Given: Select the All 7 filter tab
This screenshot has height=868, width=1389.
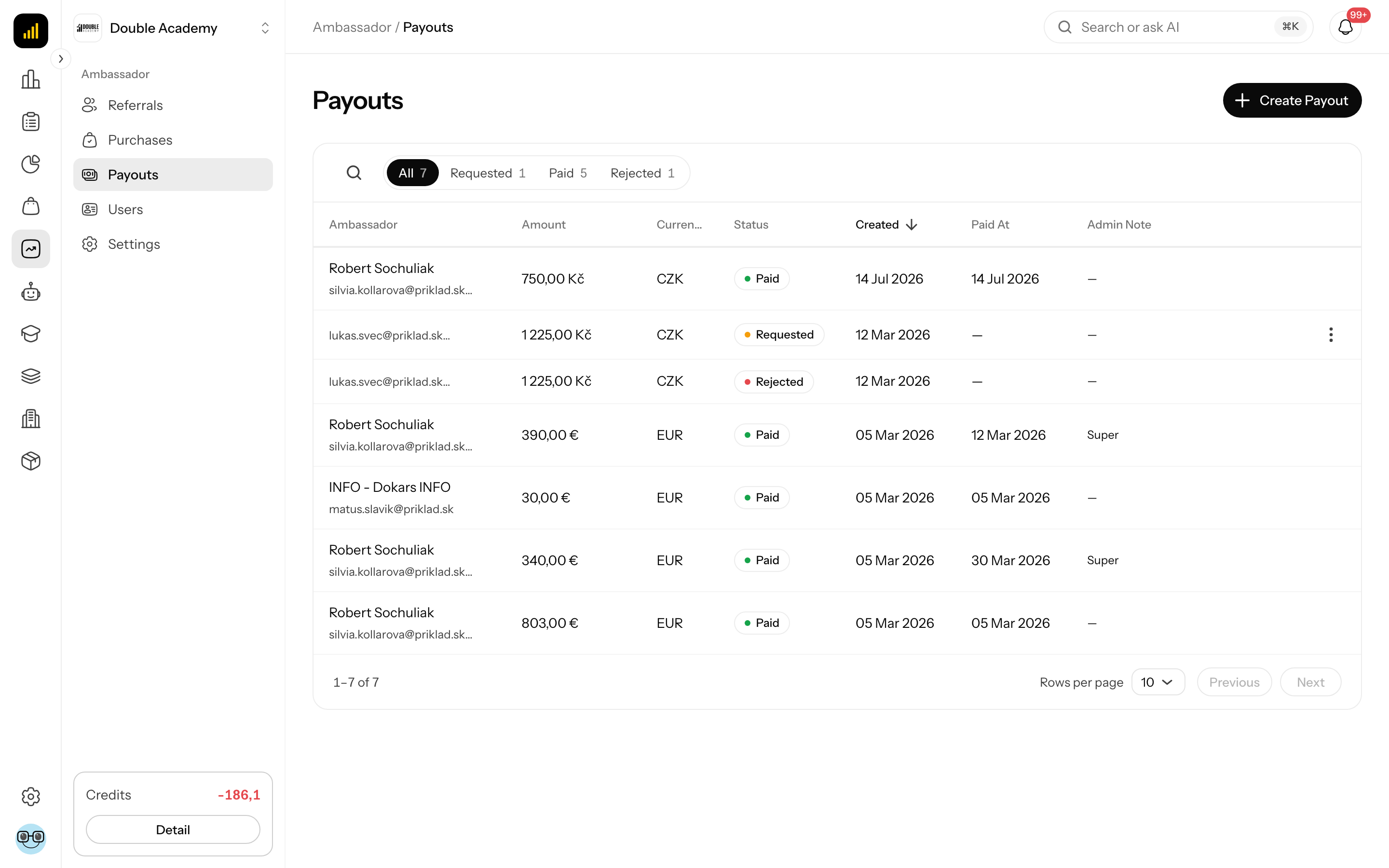Looking at the screenshot, I should 412,173.
